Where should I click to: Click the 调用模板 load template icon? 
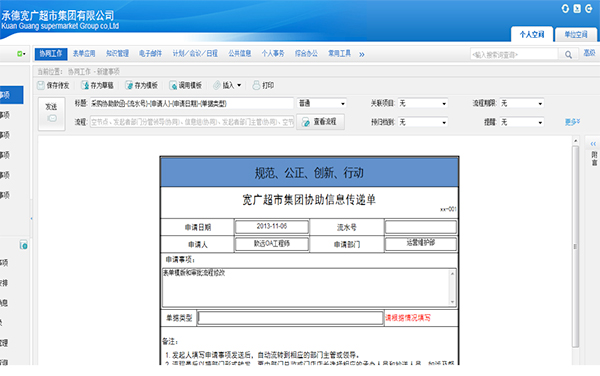point(173,85)
